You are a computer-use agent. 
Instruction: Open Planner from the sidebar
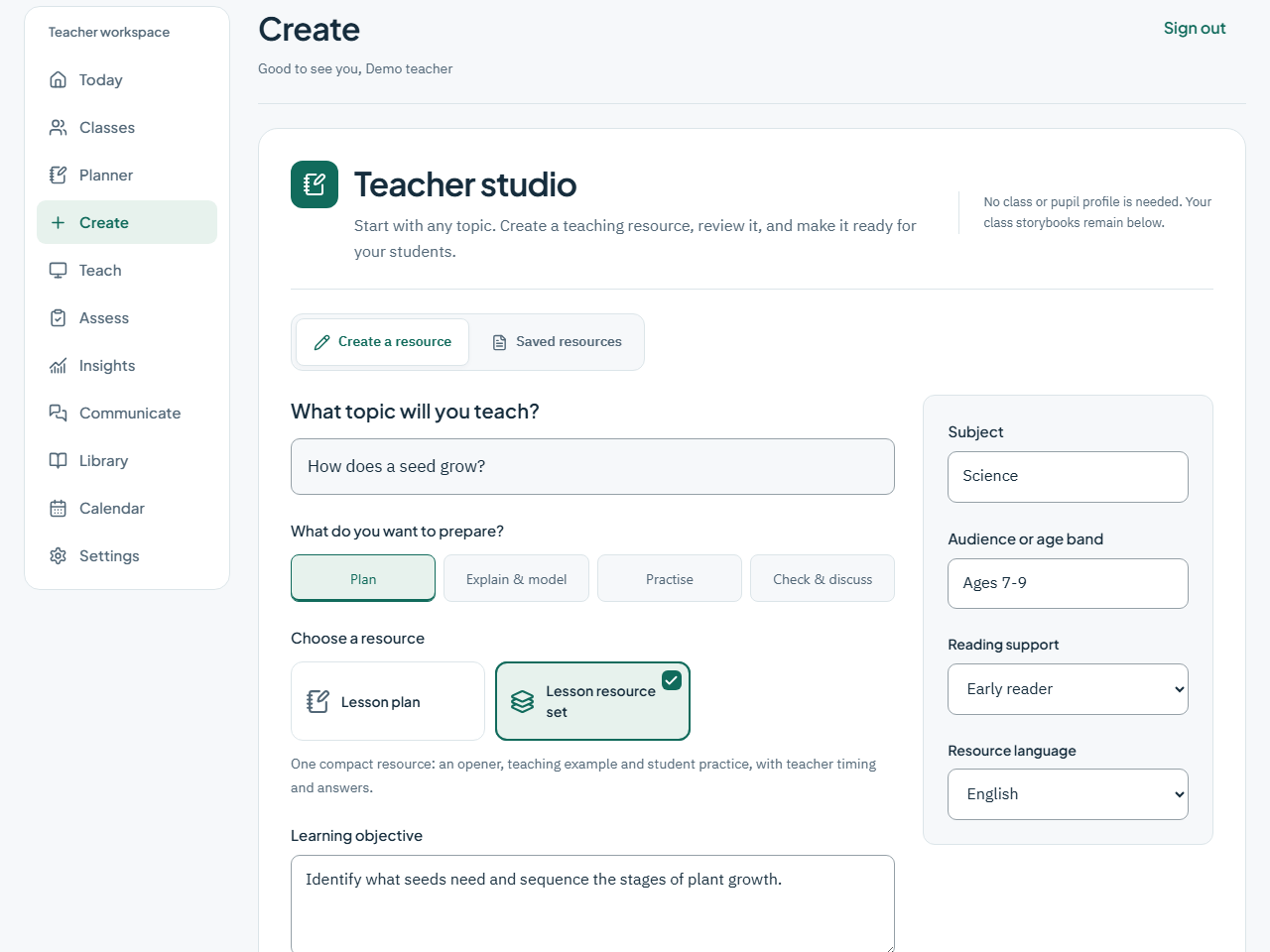point(127,176)
